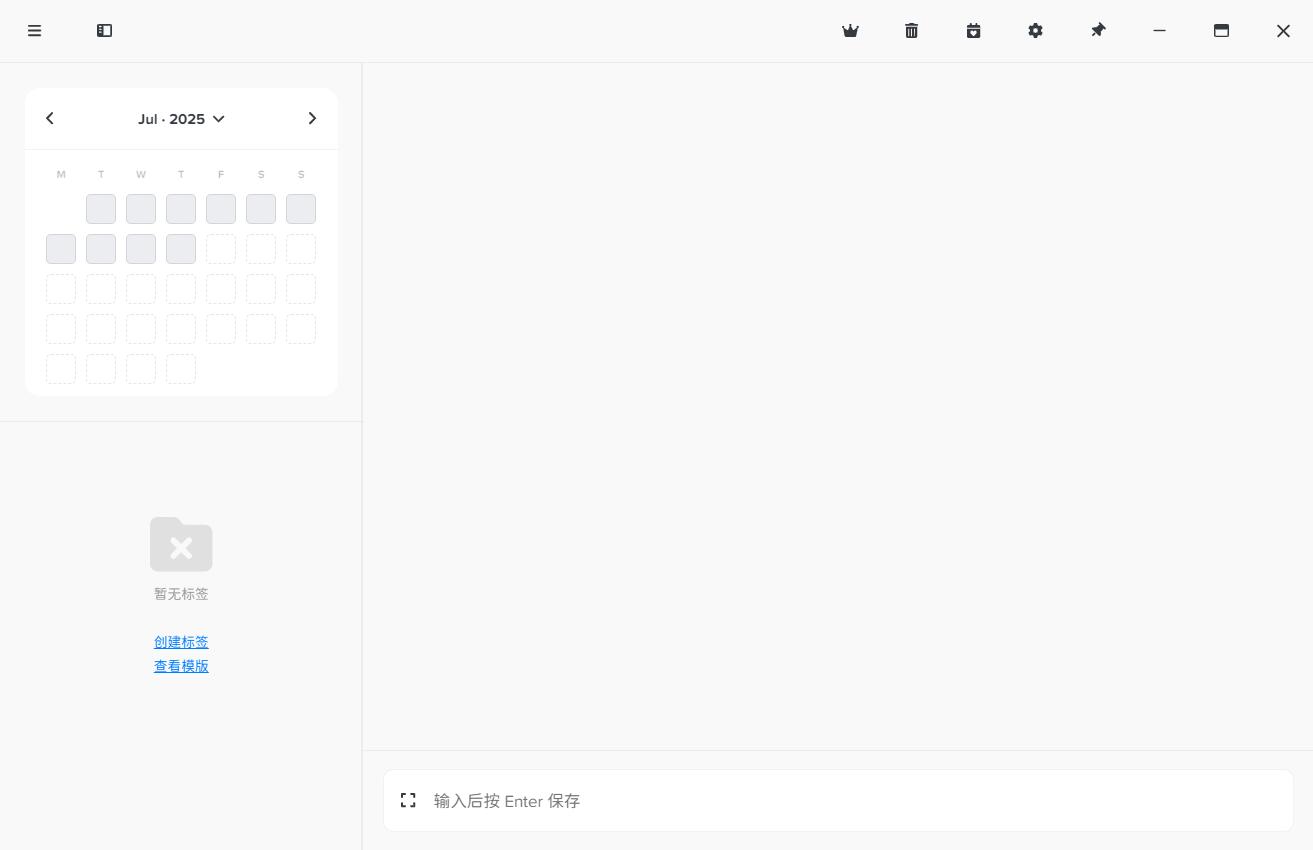Image resolution: width=1313 pixels, height=850 pixels.
Task: Pin the window on top
Action: point(1098,31)
